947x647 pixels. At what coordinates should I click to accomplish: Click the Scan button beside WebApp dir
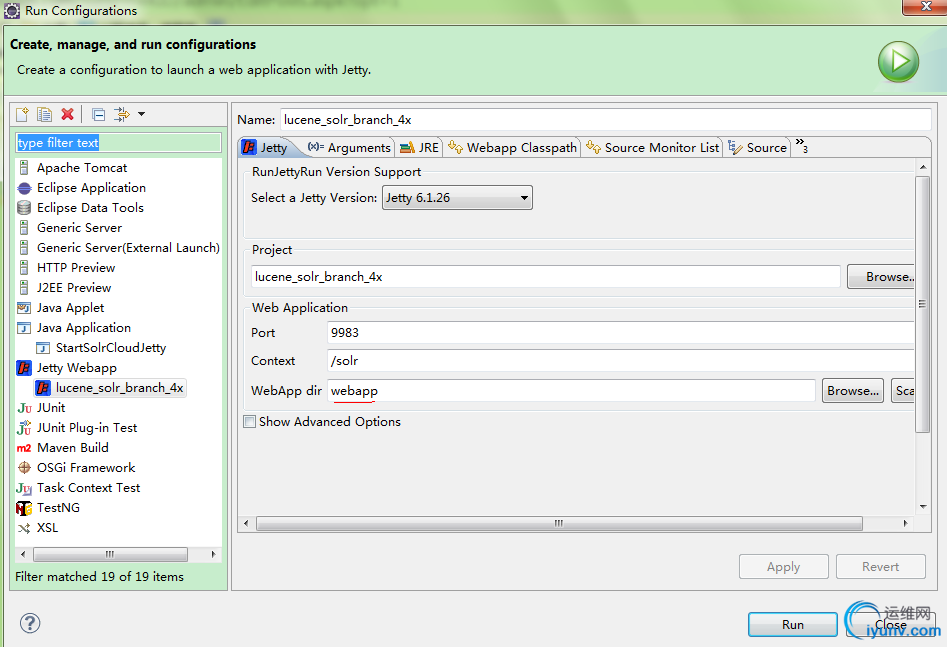pos(903,391)
